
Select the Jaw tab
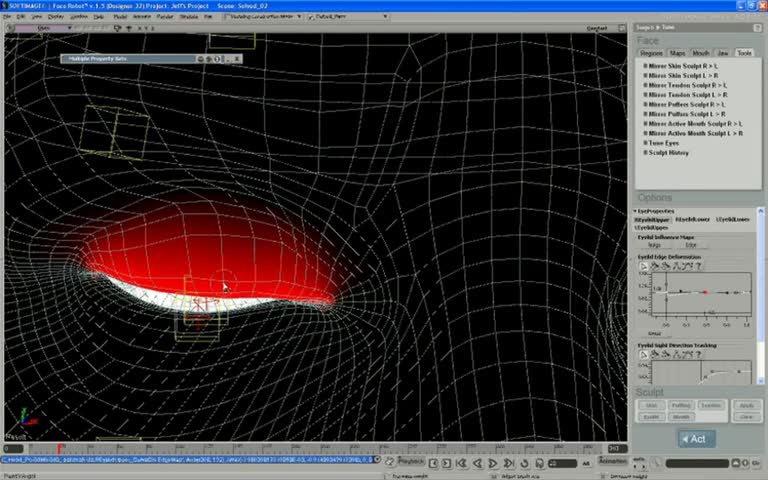pos(723,53)
